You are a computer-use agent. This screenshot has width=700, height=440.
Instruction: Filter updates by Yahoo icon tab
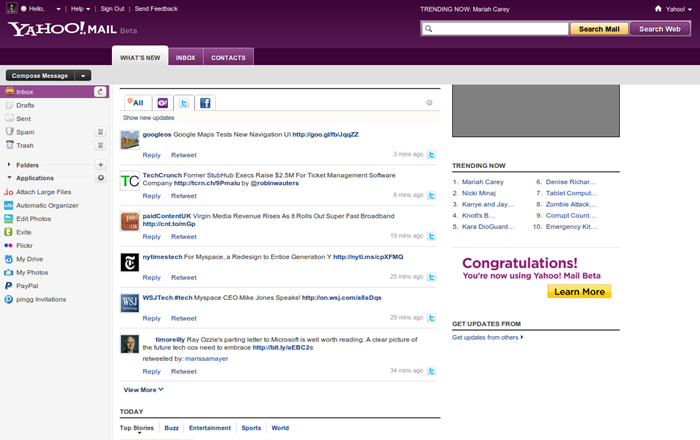(162, 103)
